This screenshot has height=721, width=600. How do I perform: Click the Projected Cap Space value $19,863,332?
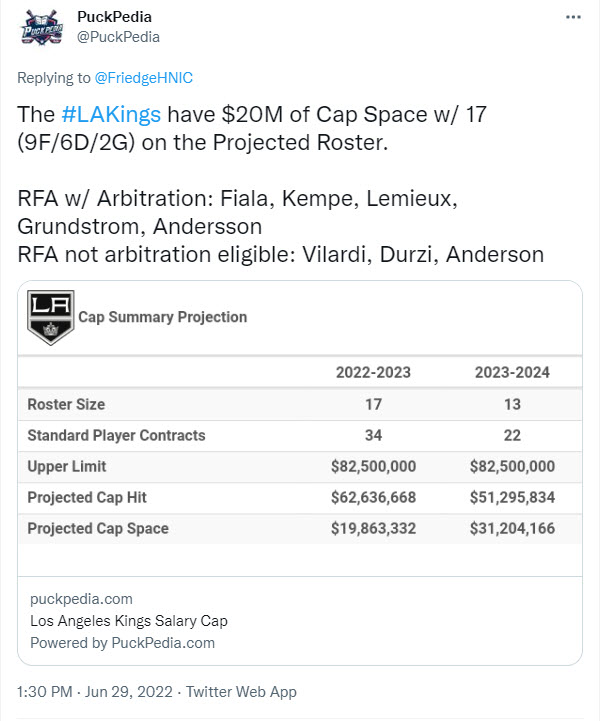click(x=373, y=528)
